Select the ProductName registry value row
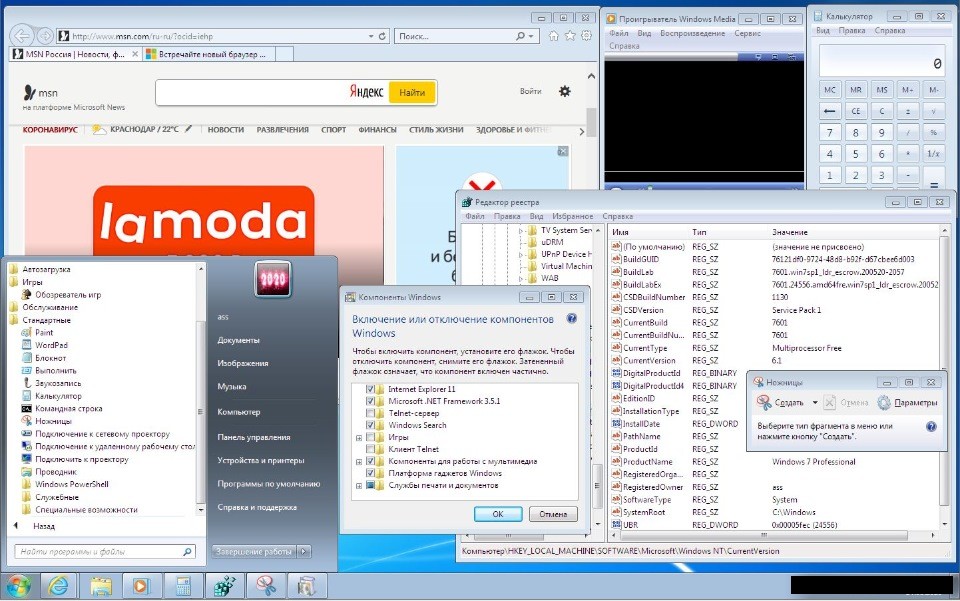Image resolution: width=960 pixels, height=601 pixels. pos(774,461)
